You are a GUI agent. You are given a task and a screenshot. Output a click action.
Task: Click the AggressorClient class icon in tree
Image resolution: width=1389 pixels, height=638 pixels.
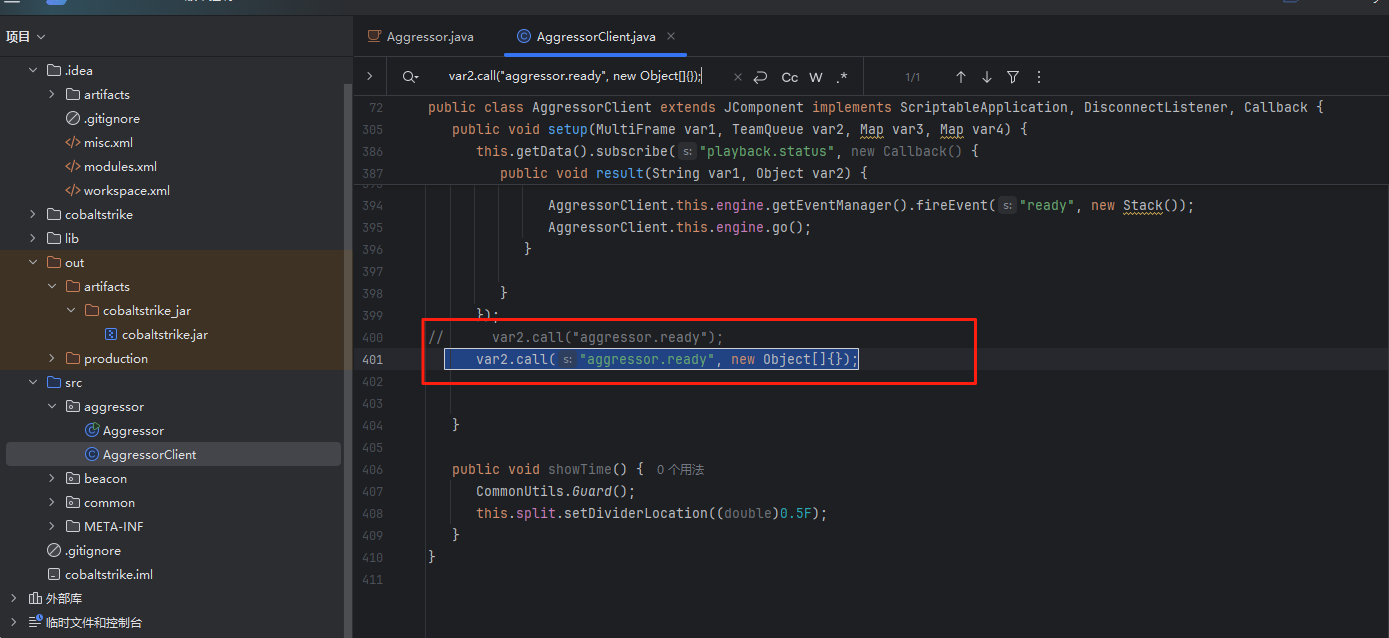pyautogui.click(x=92, y=454)
